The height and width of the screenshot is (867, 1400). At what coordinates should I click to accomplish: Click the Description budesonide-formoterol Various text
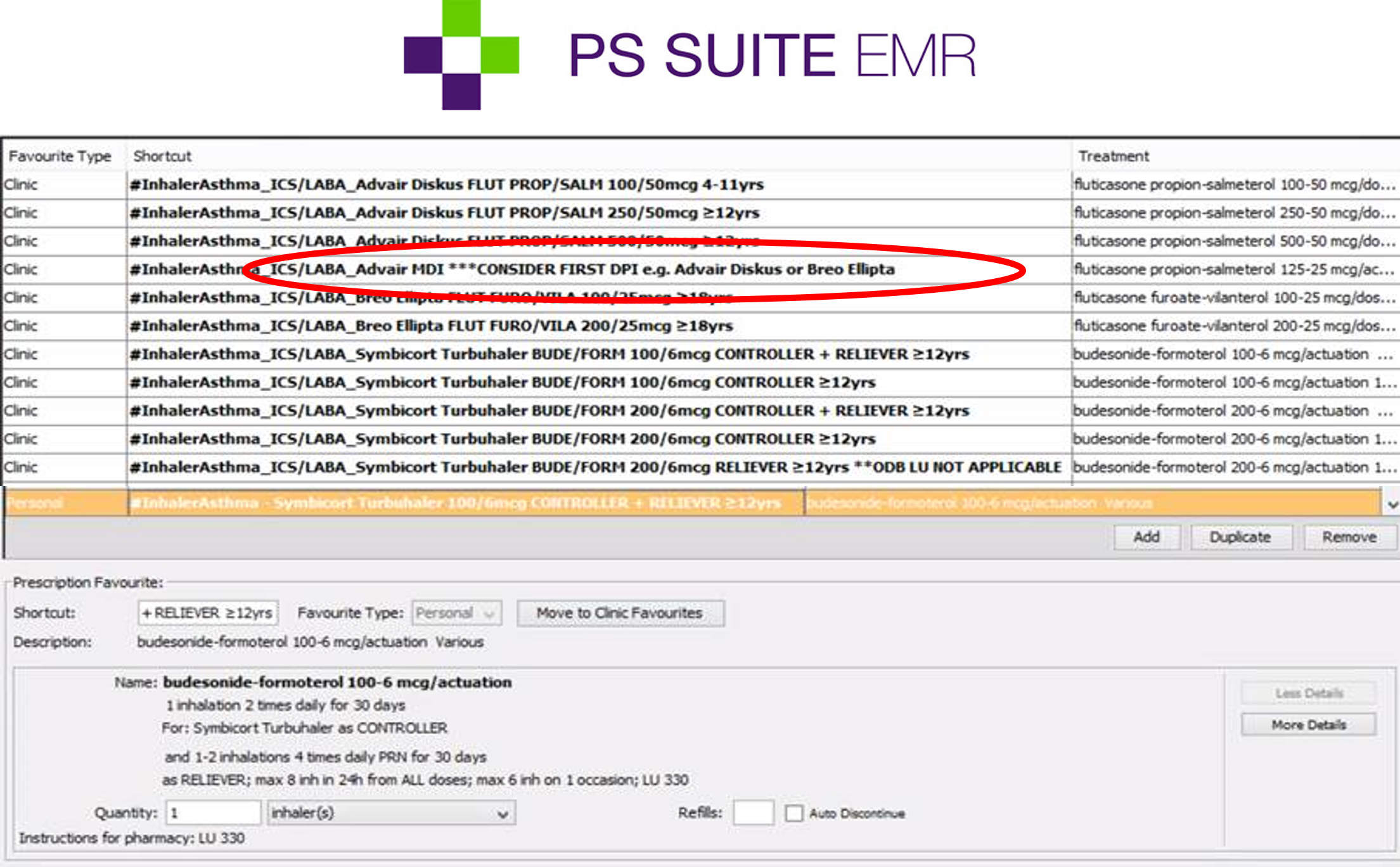pyautogui.click(x=311, y=642)
